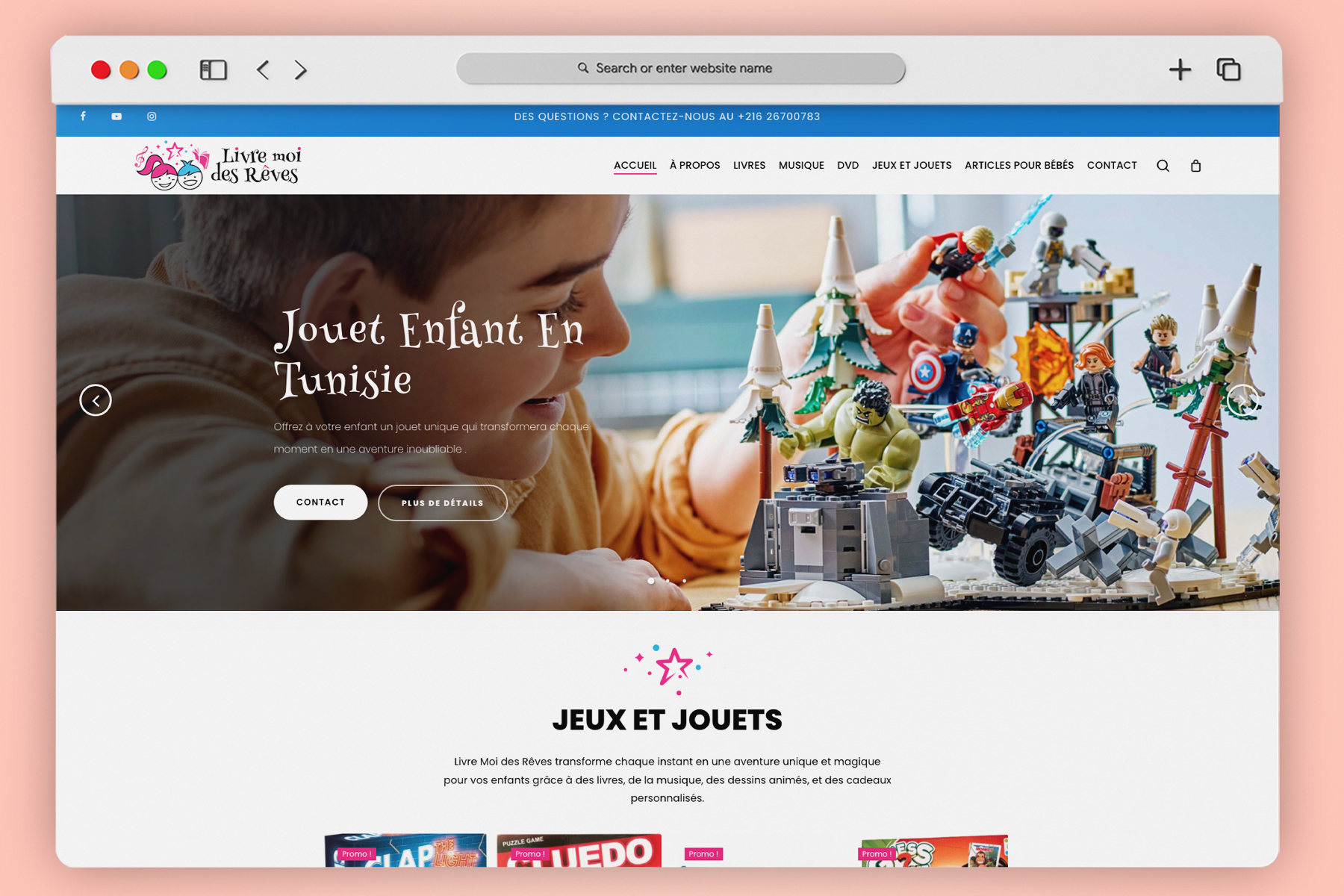Open the Facebook social icon
The height and width of the screenshot is (896, 1344).
(x=83, y=116)
